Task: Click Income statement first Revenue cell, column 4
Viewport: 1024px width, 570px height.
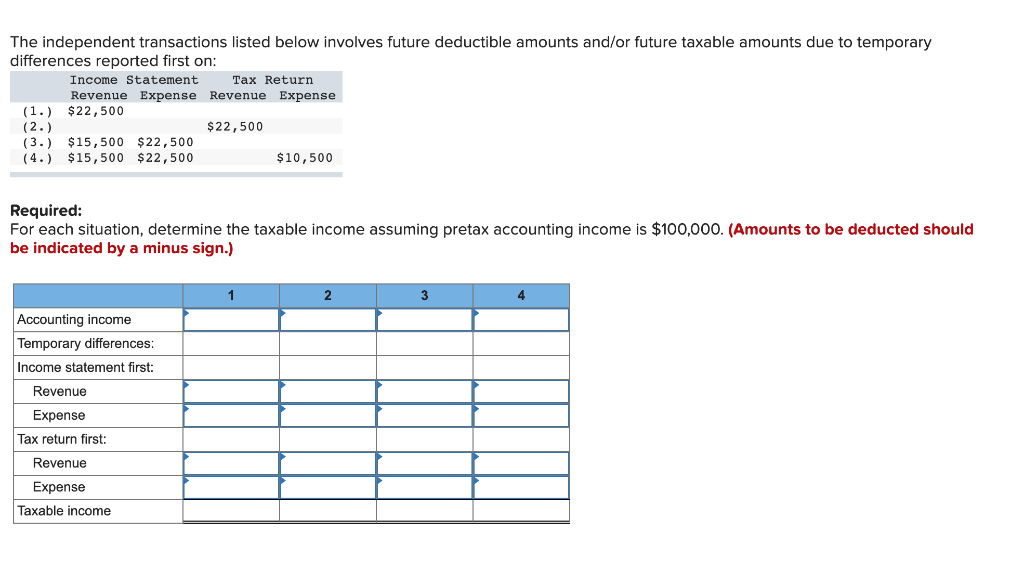Action: (x=521, y=392)
